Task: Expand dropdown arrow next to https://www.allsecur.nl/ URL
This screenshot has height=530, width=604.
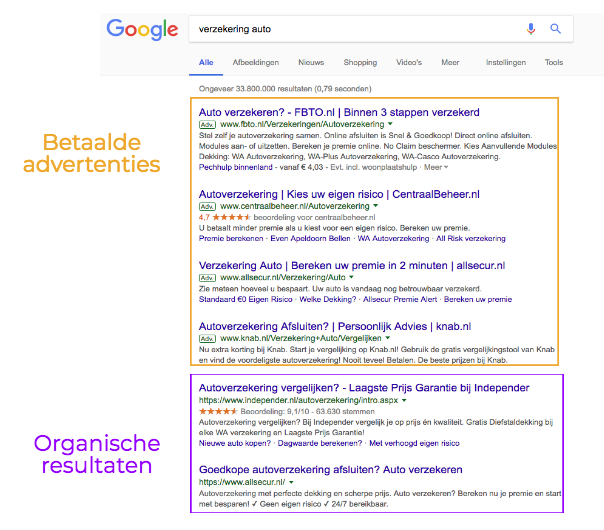Action: pos(291,482)
